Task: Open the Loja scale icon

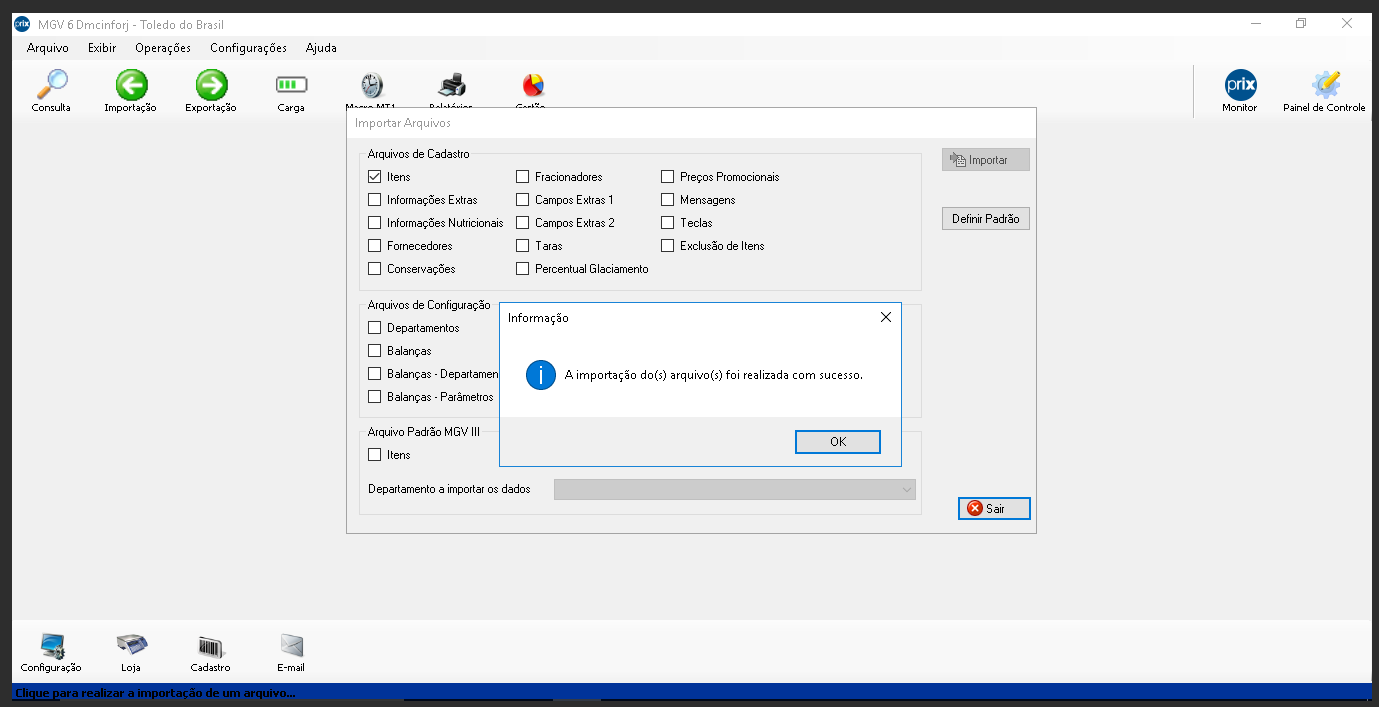Action: tap(131, 646)
